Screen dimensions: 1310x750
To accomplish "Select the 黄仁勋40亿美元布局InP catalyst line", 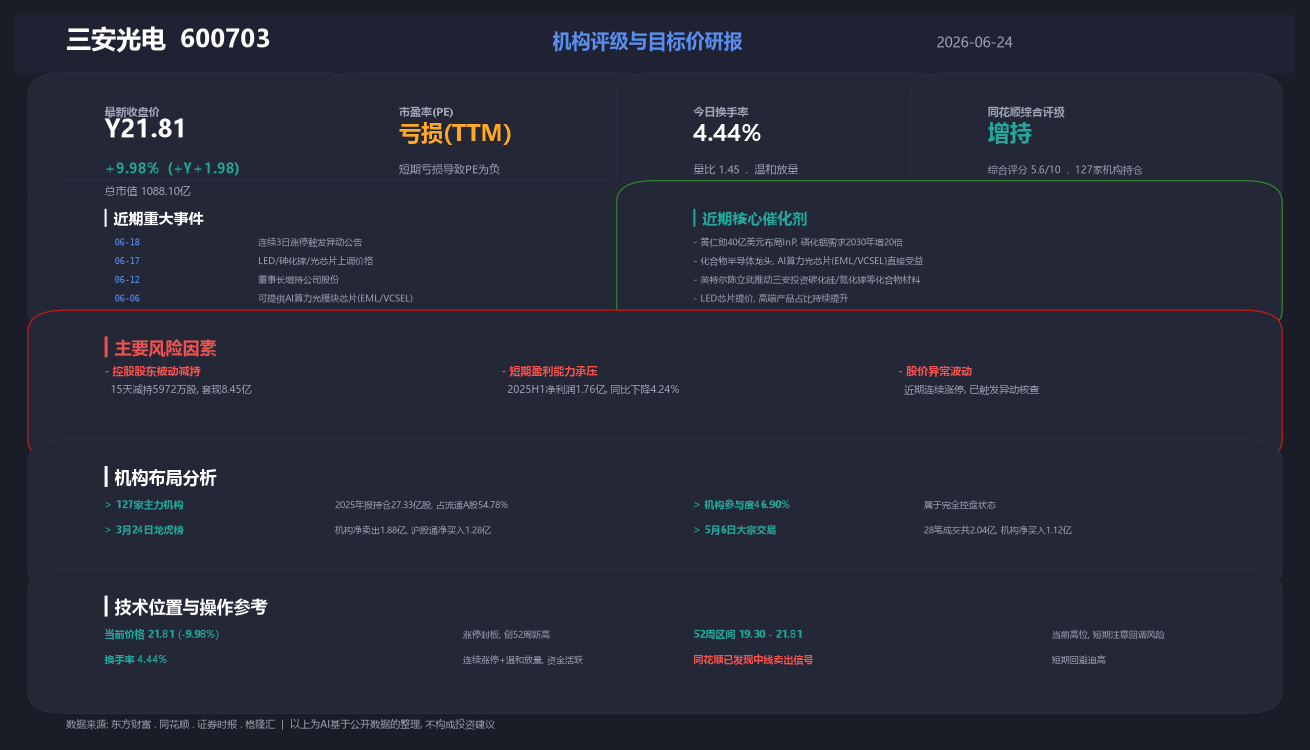I will click(x=797, y=242).
